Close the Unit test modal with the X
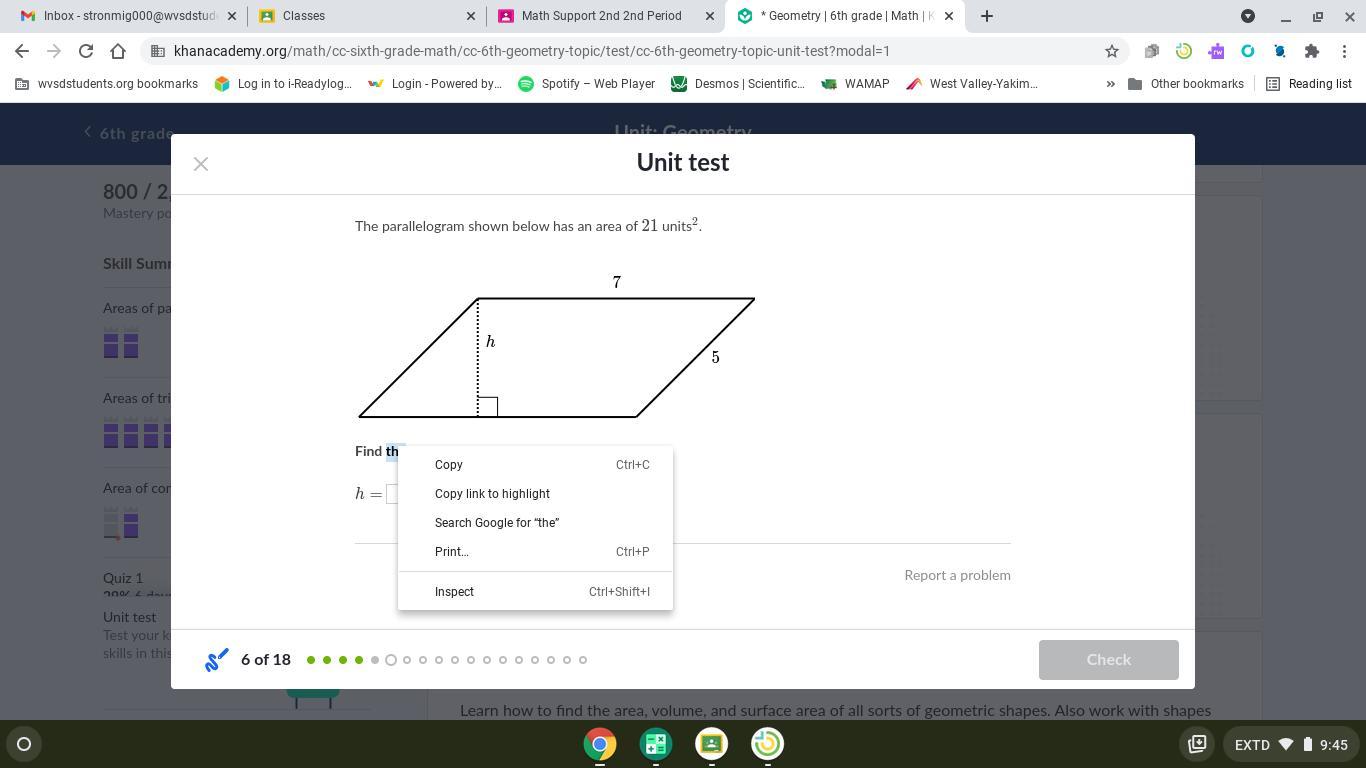The image size is (1366, 768). [201, 164]
